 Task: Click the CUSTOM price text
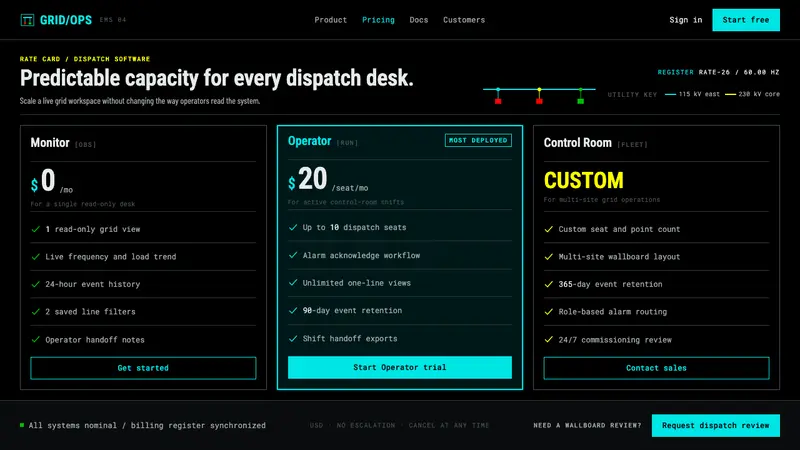(x=584, y=180)
